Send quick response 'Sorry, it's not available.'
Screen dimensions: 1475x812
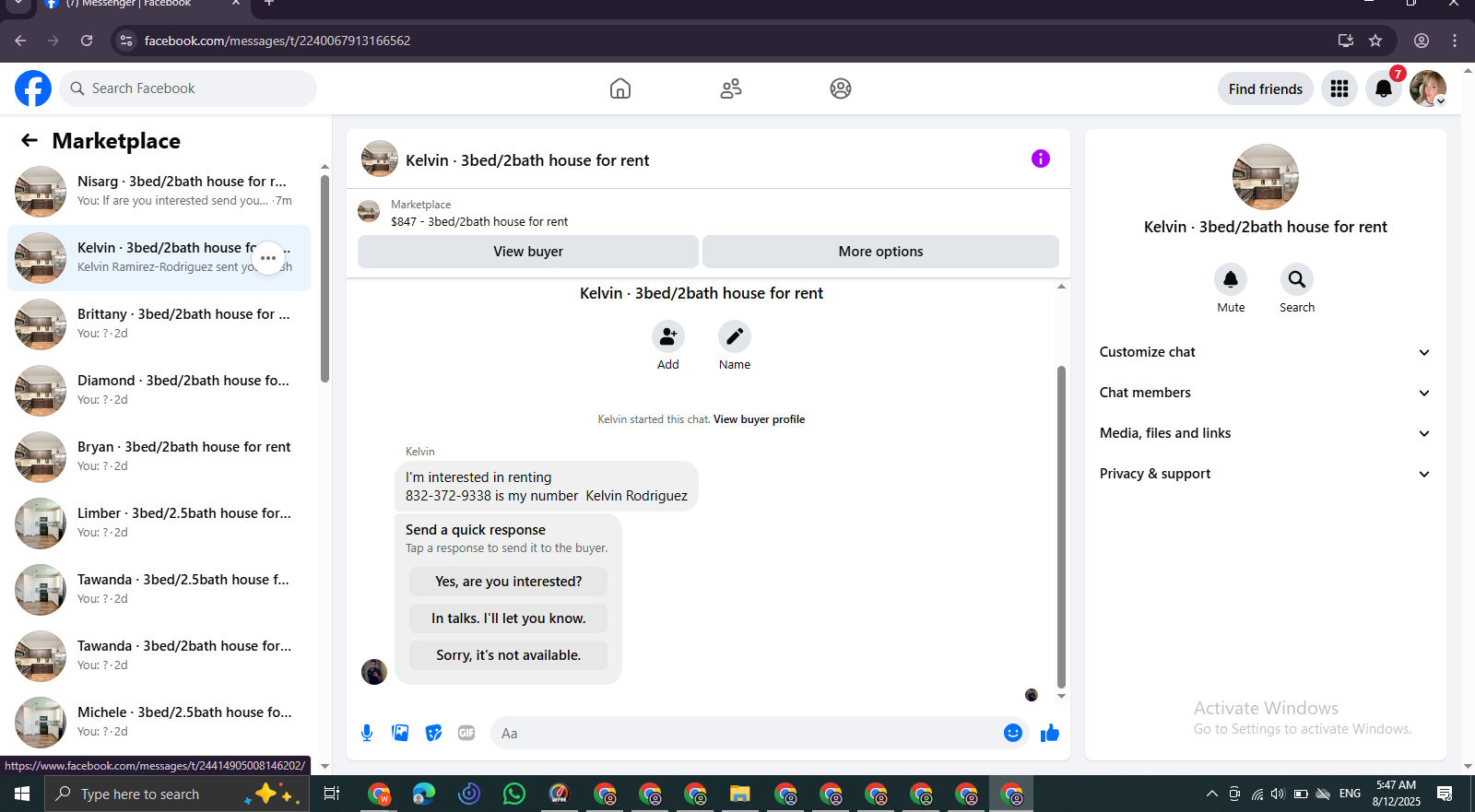(x=508, y=655)
